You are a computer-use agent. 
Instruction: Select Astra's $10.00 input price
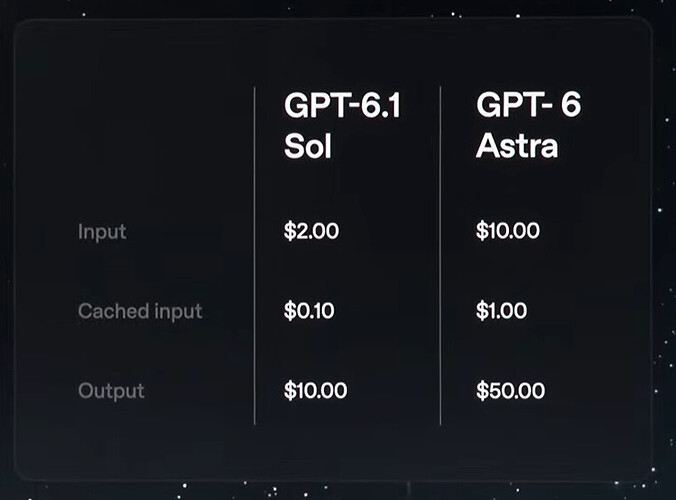click(x=508, y=231)
